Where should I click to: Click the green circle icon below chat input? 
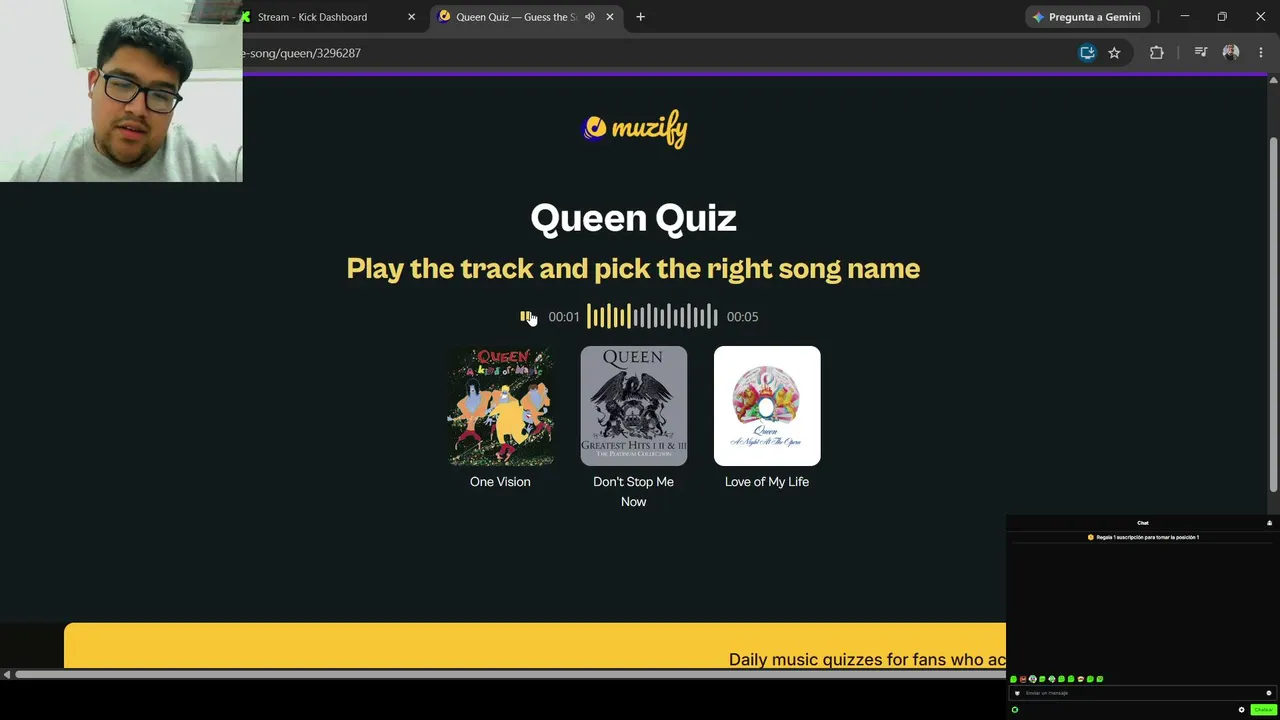point(1015,710)
